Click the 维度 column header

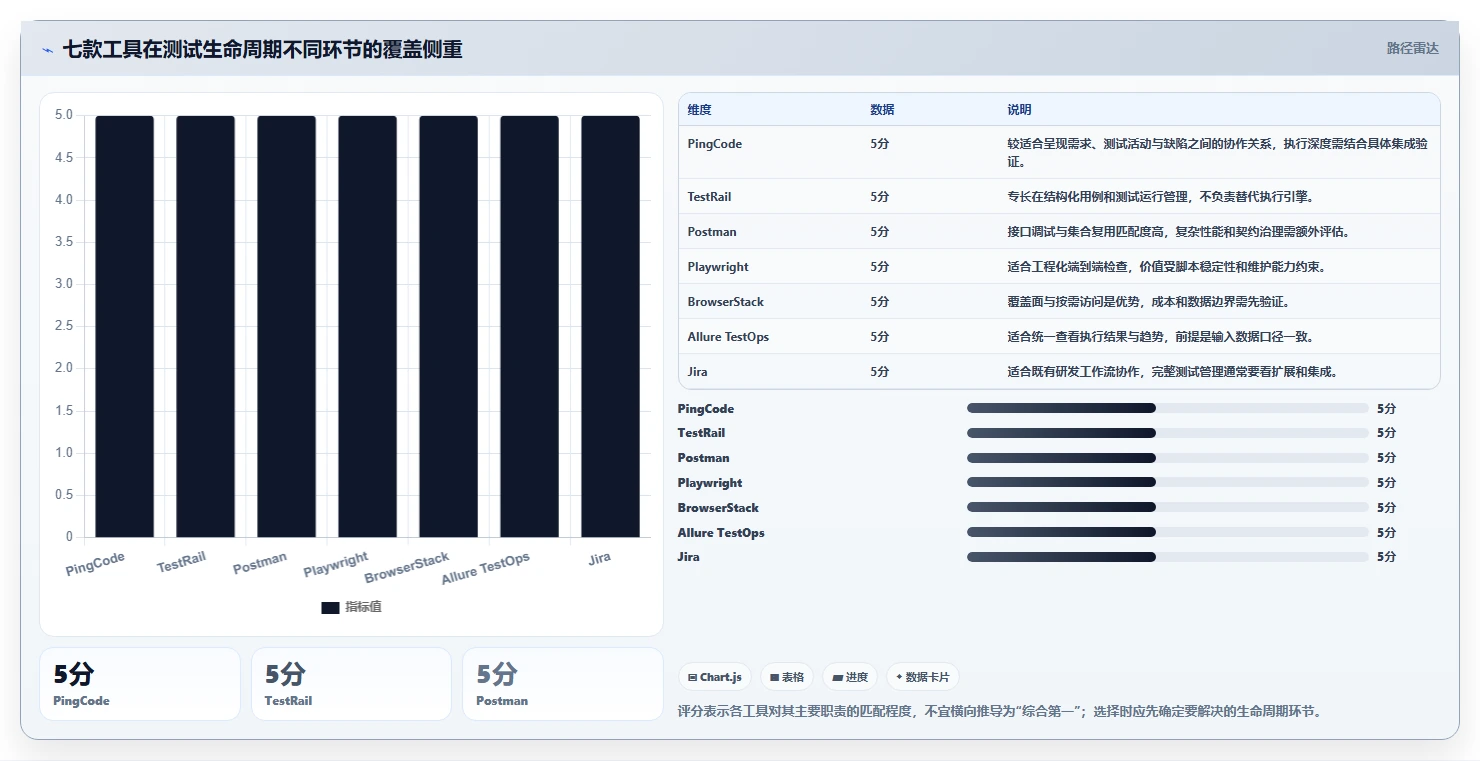pyautogui.click(x=700, y=110)
